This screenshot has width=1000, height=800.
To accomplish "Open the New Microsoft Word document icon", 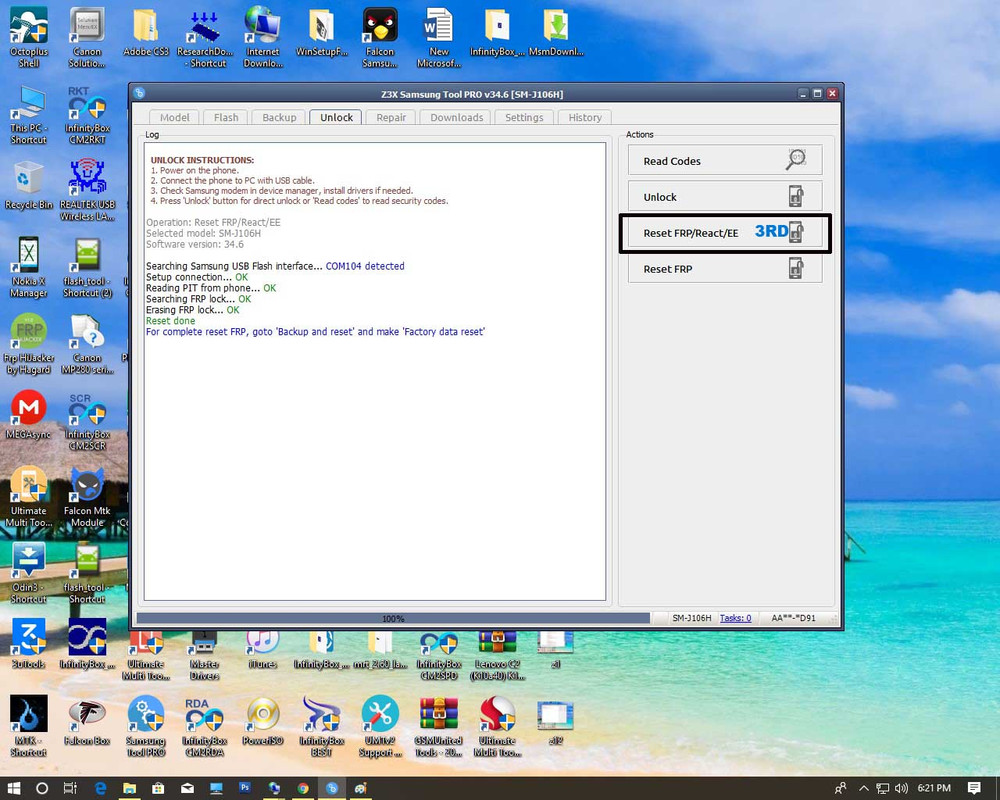I will tap(439, 37).
